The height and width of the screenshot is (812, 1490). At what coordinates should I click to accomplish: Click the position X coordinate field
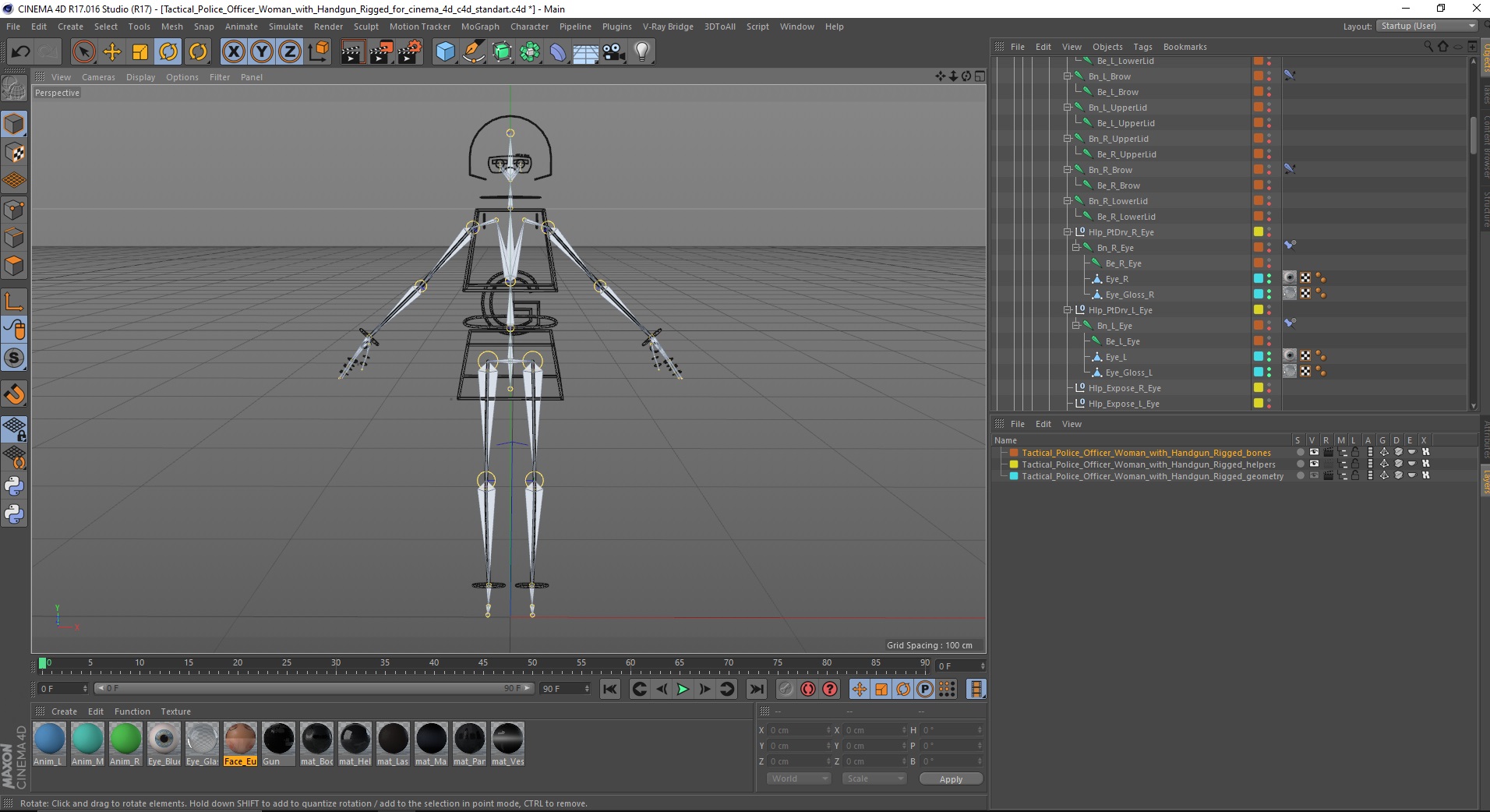tap(800, 730)
